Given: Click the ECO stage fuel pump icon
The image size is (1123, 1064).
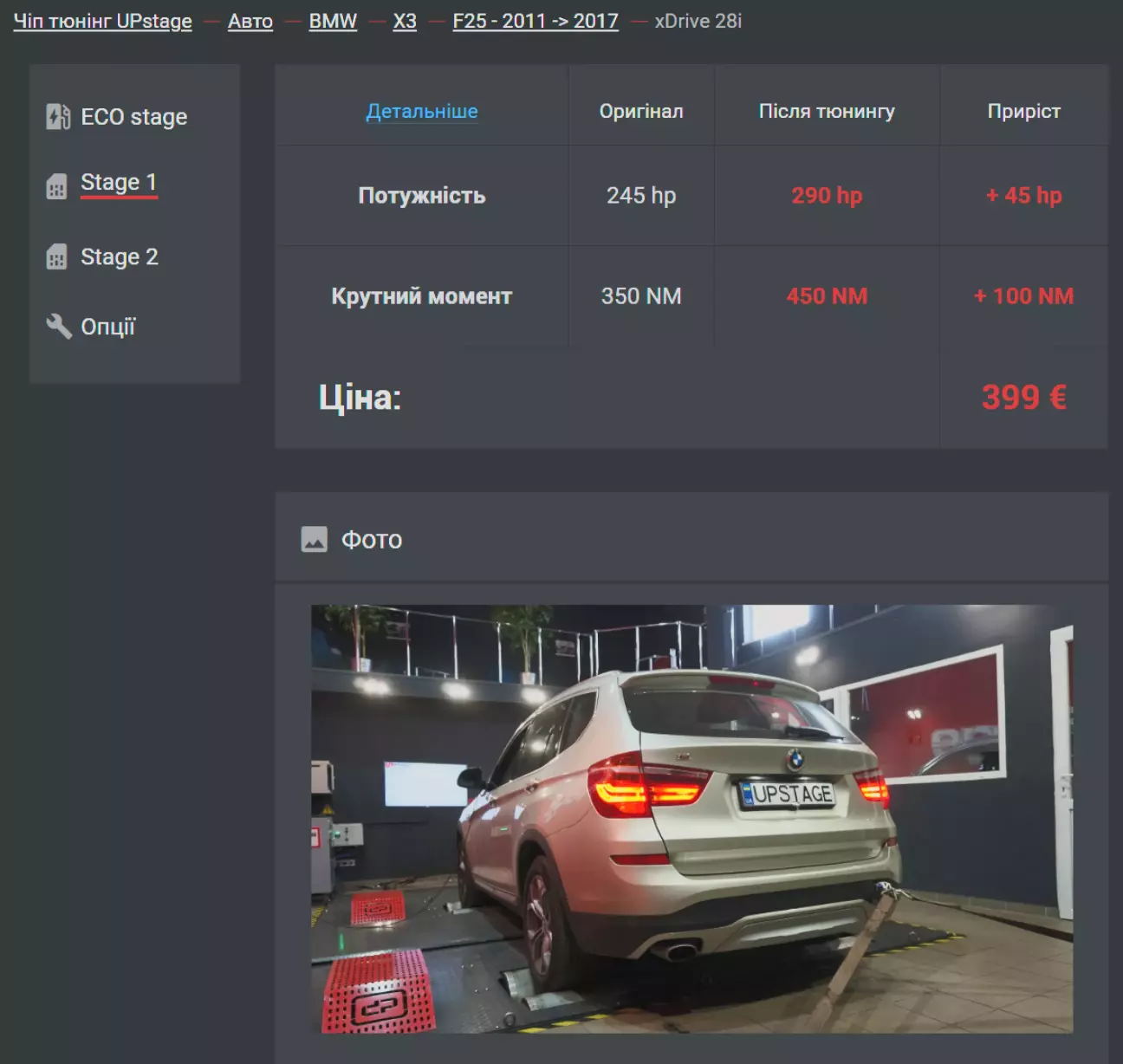Looking at the screenshot, I should click(x=58, y=116).
